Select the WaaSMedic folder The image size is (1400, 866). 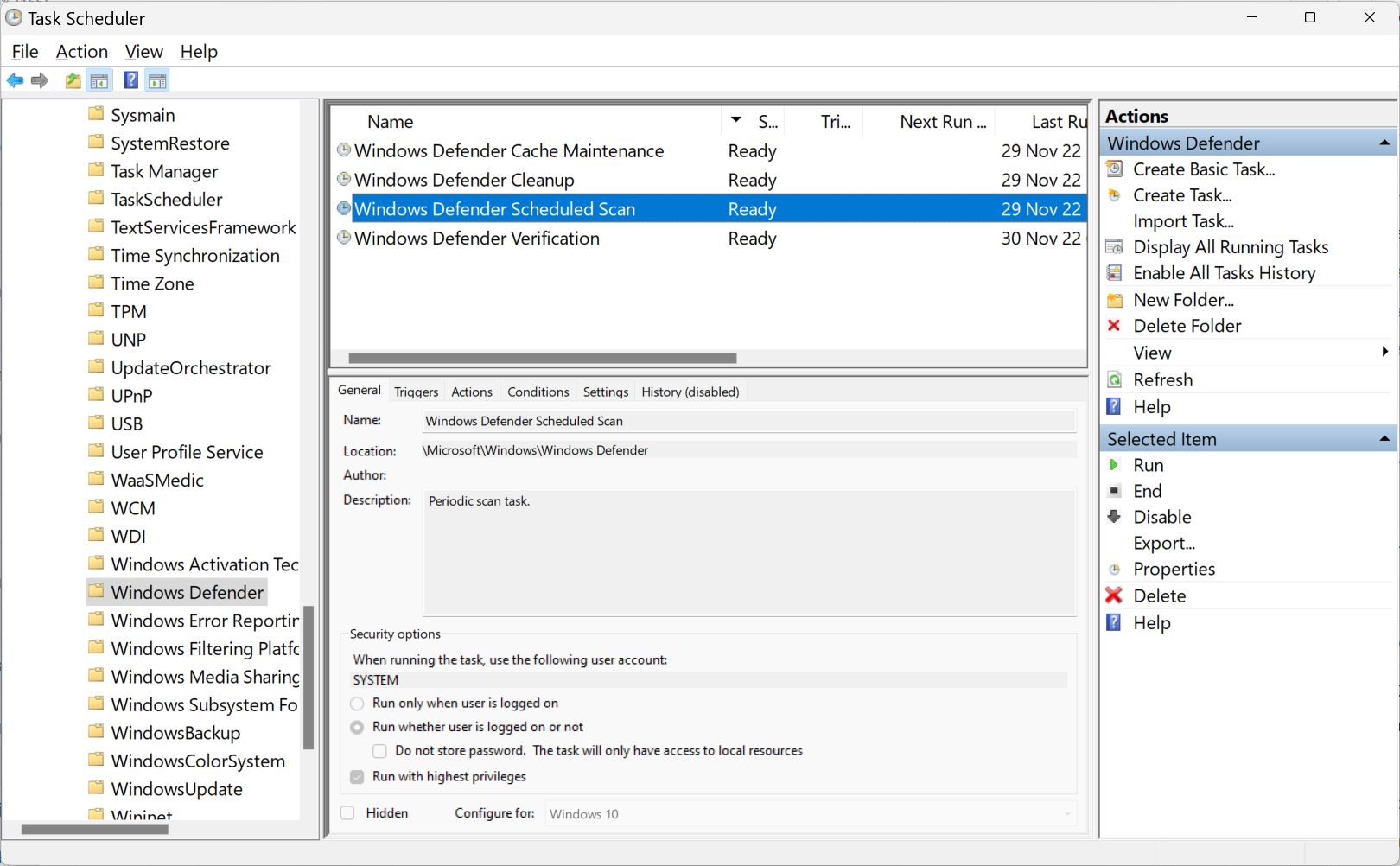(157, 480)
